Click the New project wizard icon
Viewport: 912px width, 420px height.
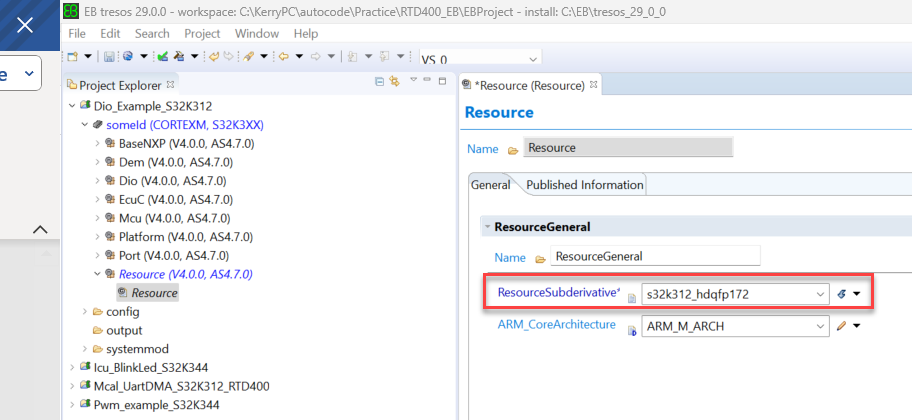(x=73, y=57)
